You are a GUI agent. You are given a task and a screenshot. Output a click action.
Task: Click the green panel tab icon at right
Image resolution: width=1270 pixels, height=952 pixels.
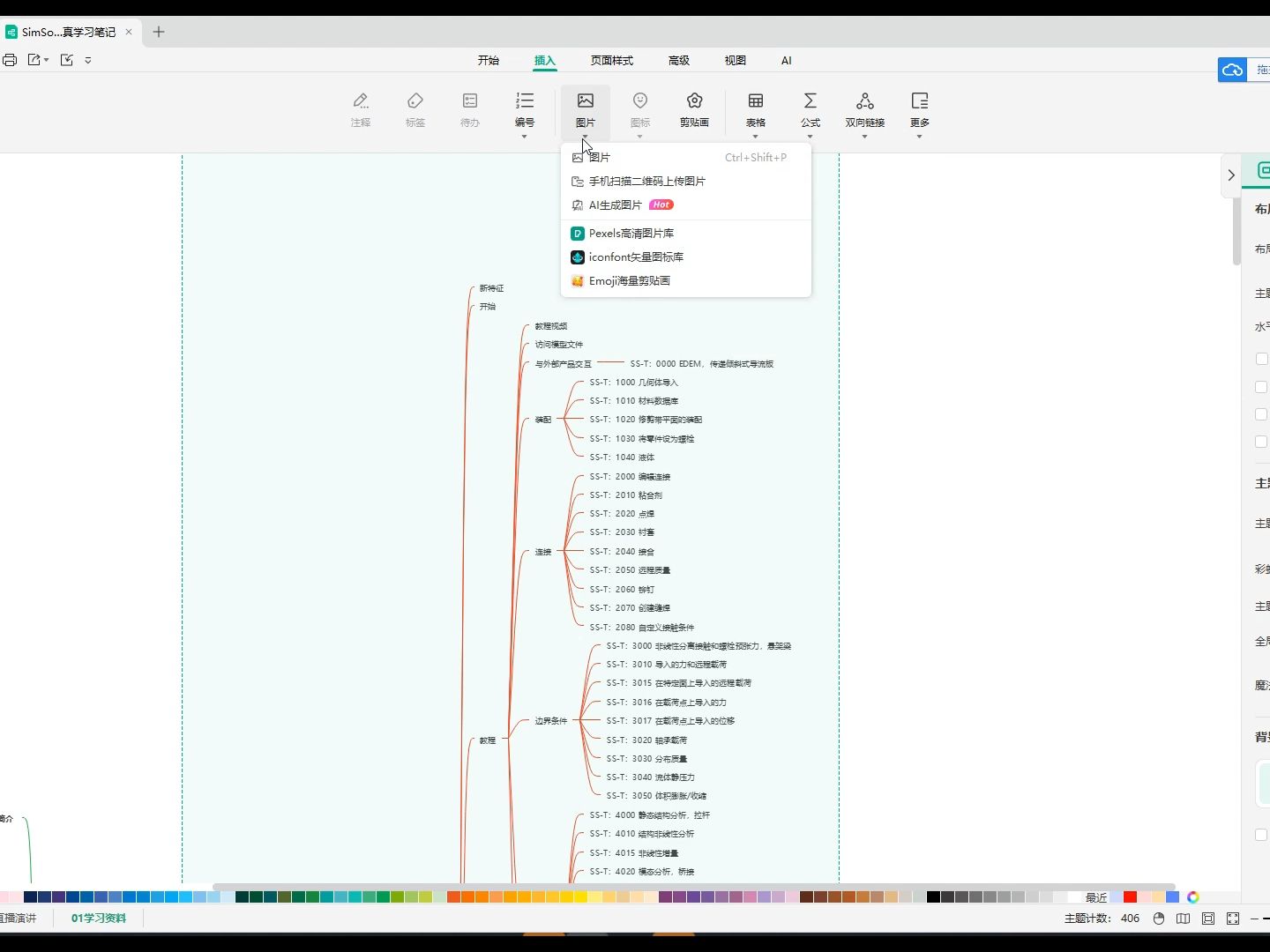coord(1263,170)
